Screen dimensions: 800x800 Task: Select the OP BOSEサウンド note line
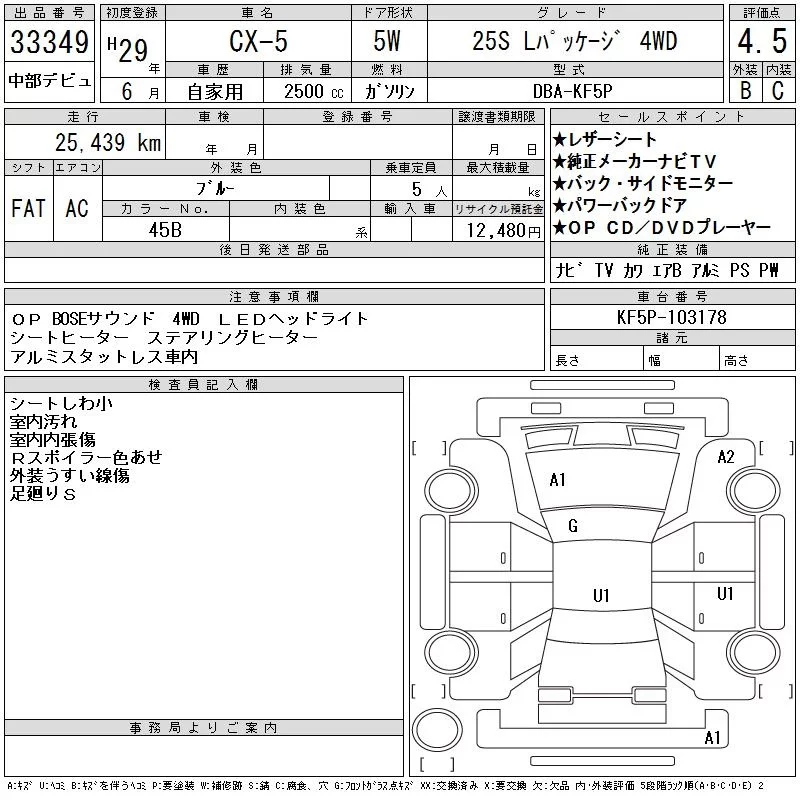[189, 319]
